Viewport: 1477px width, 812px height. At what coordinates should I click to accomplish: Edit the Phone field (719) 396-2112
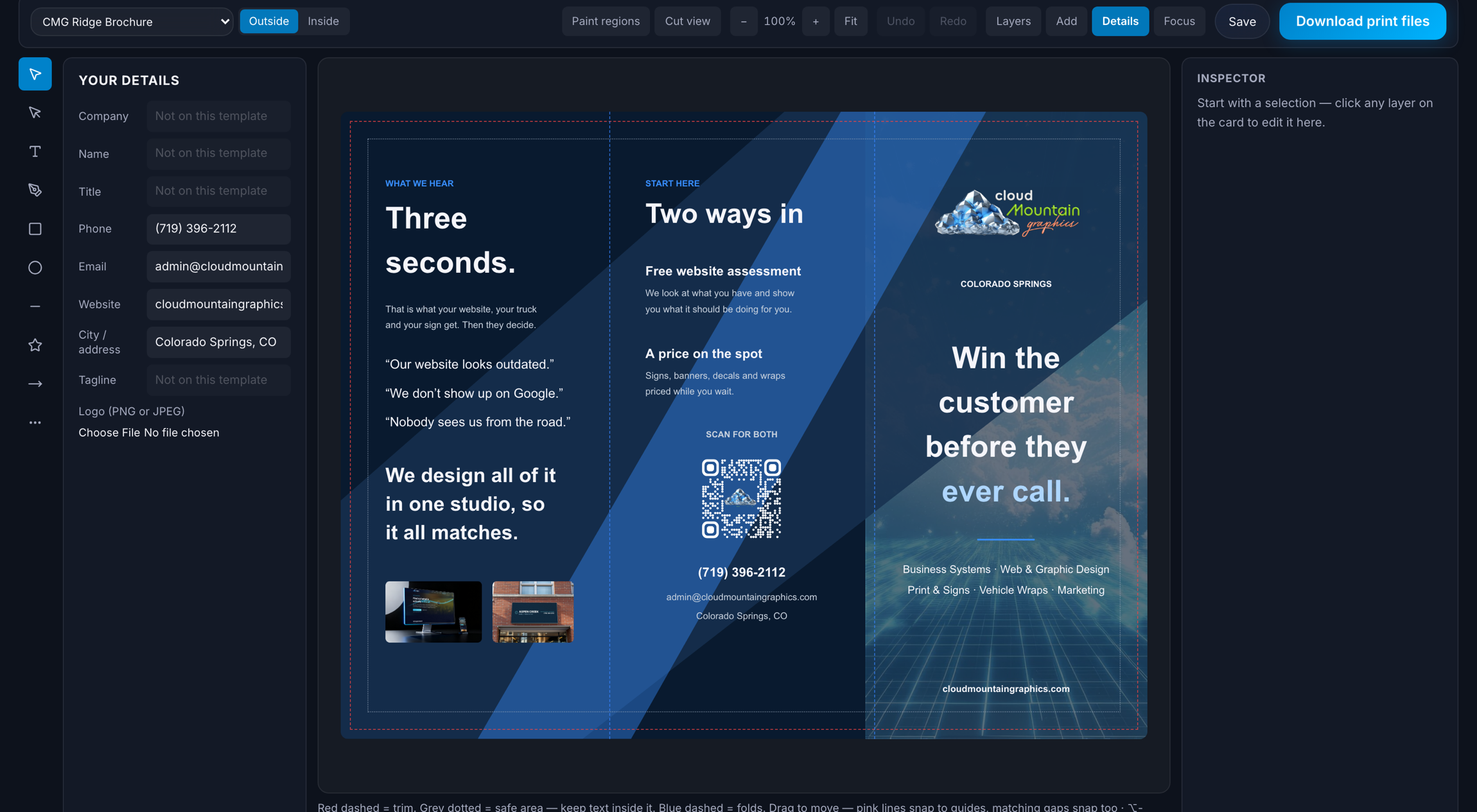(218, 229)
